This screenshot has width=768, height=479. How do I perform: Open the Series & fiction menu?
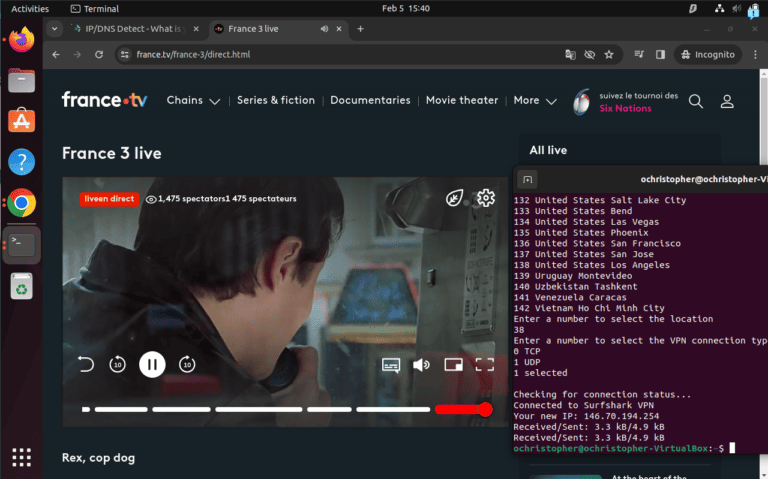275,100
